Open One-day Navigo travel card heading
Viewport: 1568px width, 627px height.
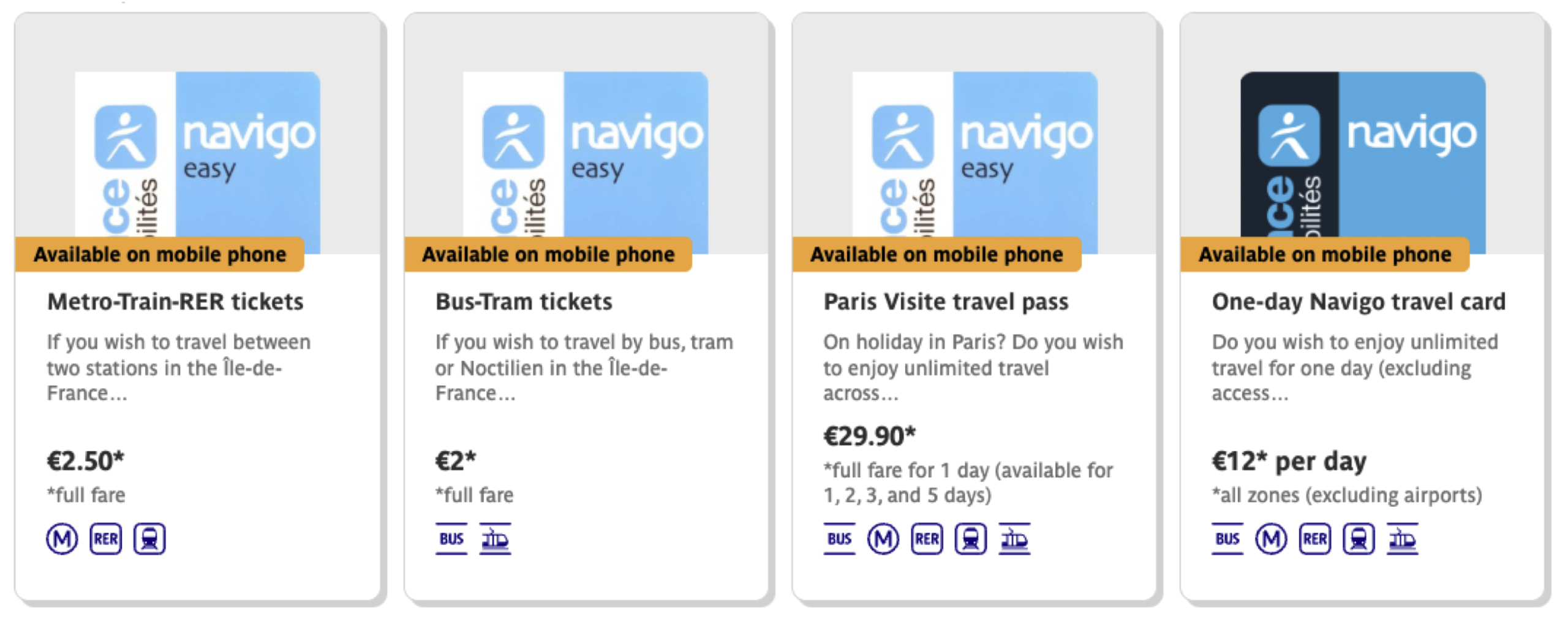click(1359, 302)
